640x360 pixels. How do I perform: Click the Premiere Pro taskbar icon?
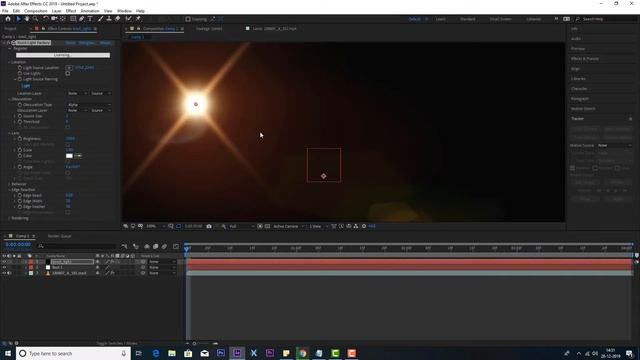click(x=270, y=353)
